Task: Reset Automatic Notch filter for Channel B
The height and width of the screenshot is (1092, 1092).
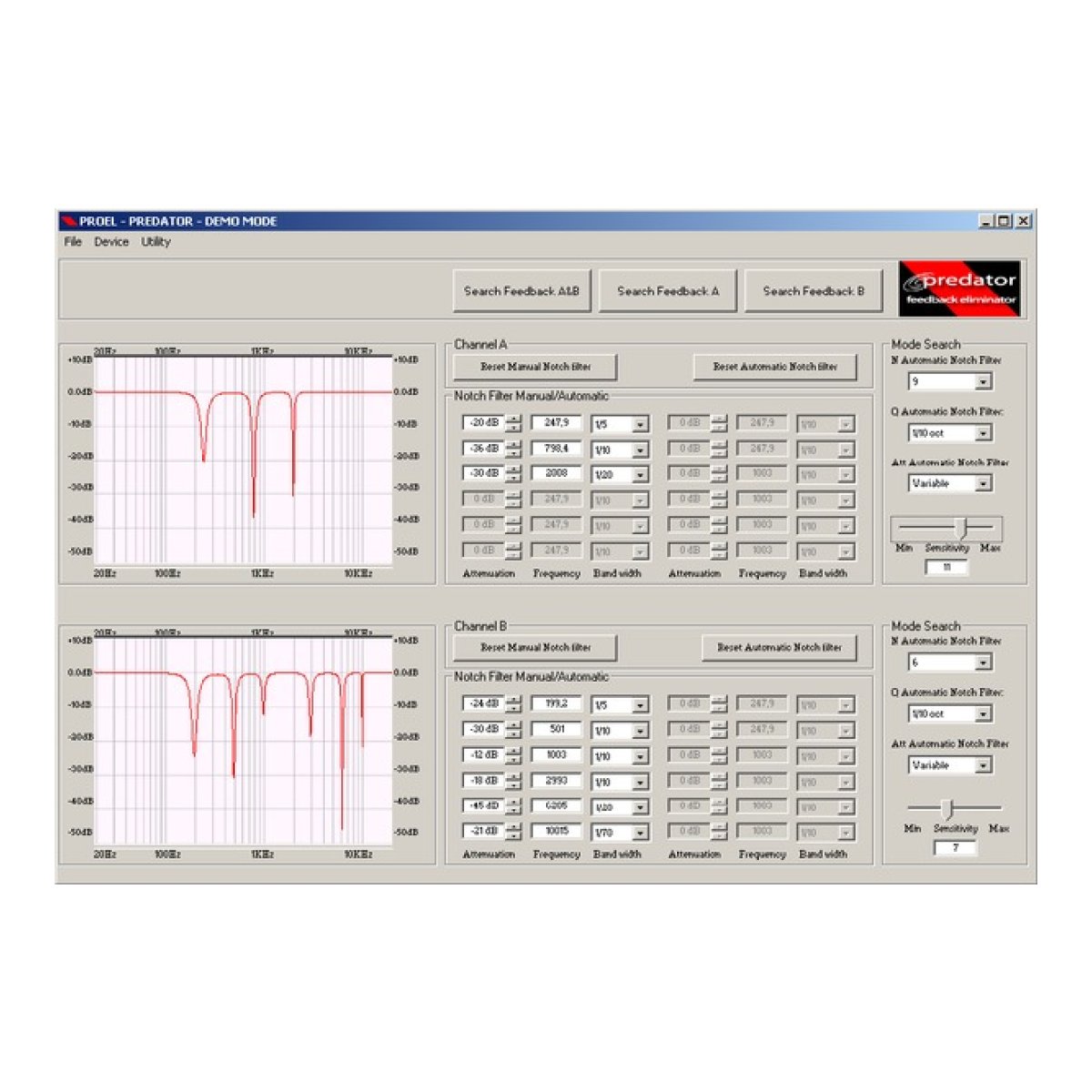Action: 779,648
